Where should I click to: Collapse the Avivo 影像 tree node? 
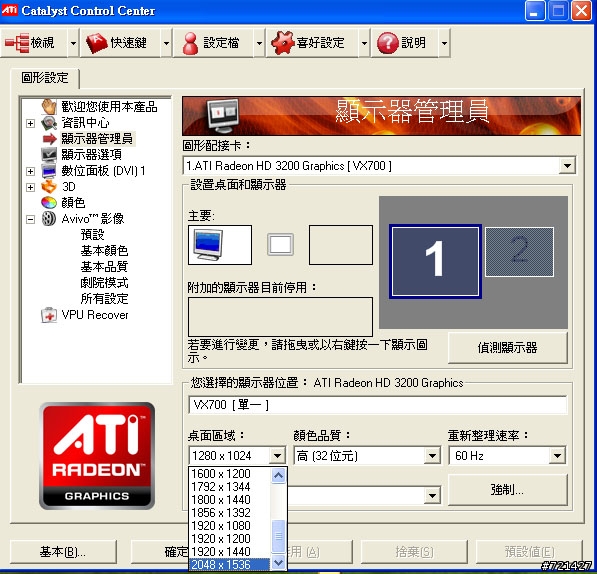[30, 219]
